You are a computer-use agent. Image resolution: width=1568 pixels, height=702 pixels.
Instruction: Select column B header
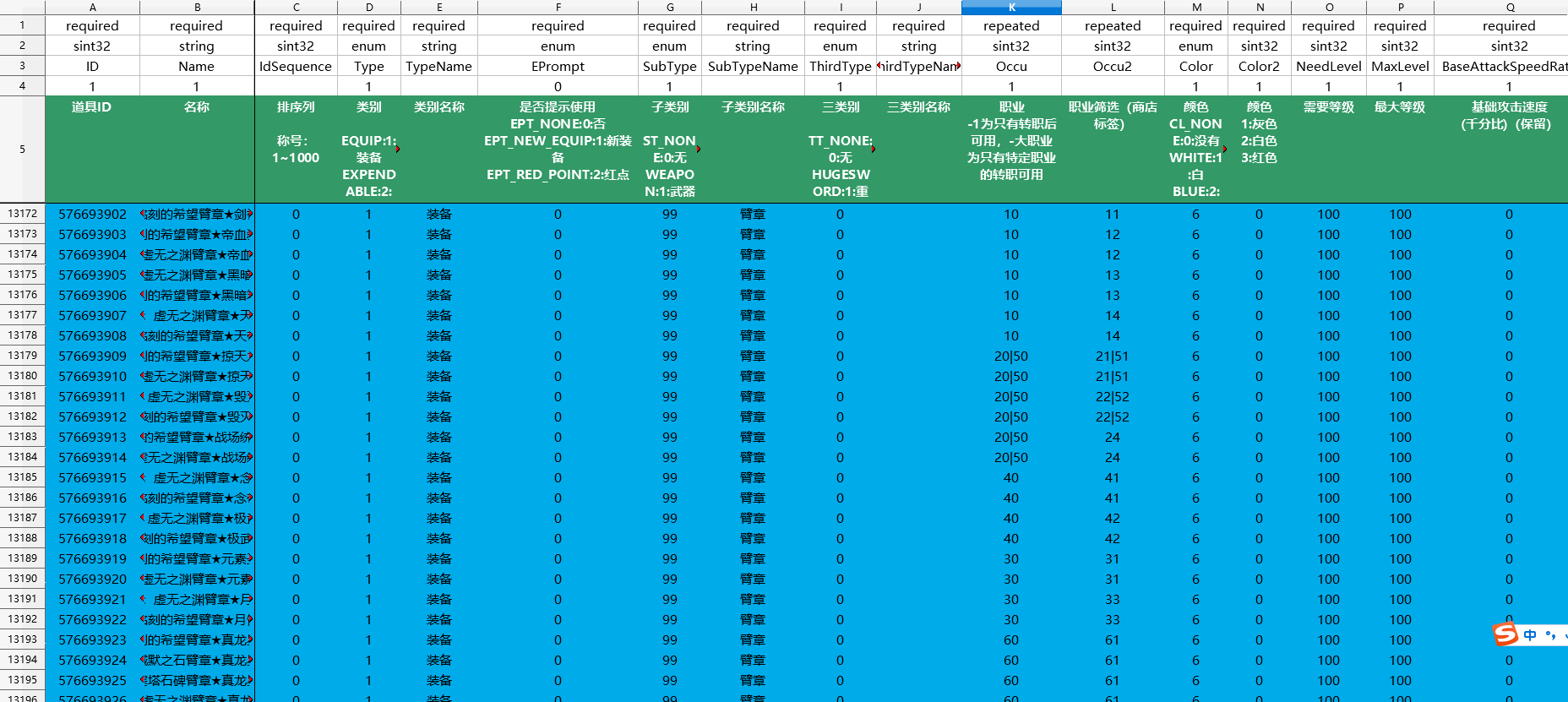(x=197, y=7)
